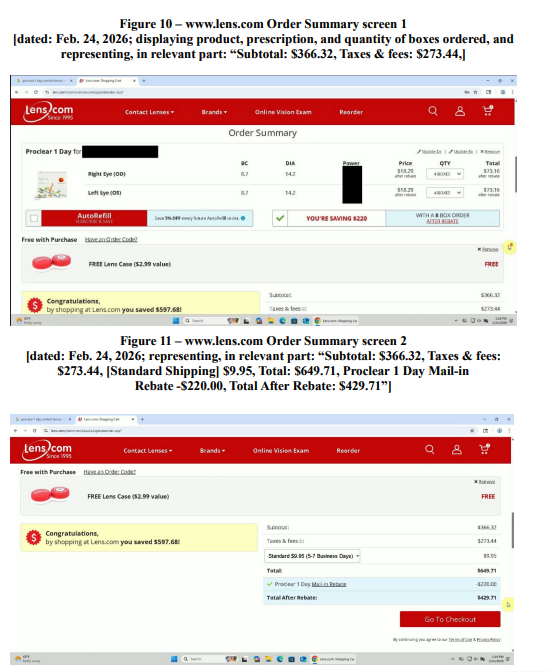Expand Brands menu in Figure 10
This screenshot has width=549, height=672.
click(x=214, y=112)
